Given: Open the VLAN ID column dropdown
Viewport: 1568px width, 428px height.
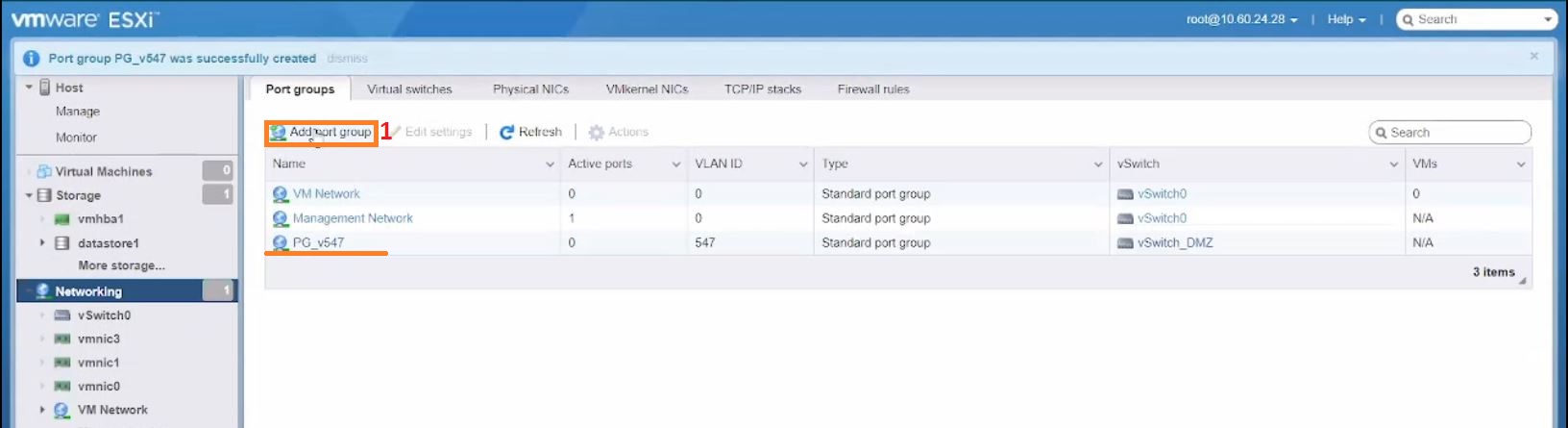Looking at the screenshot, I should [803, 164].
